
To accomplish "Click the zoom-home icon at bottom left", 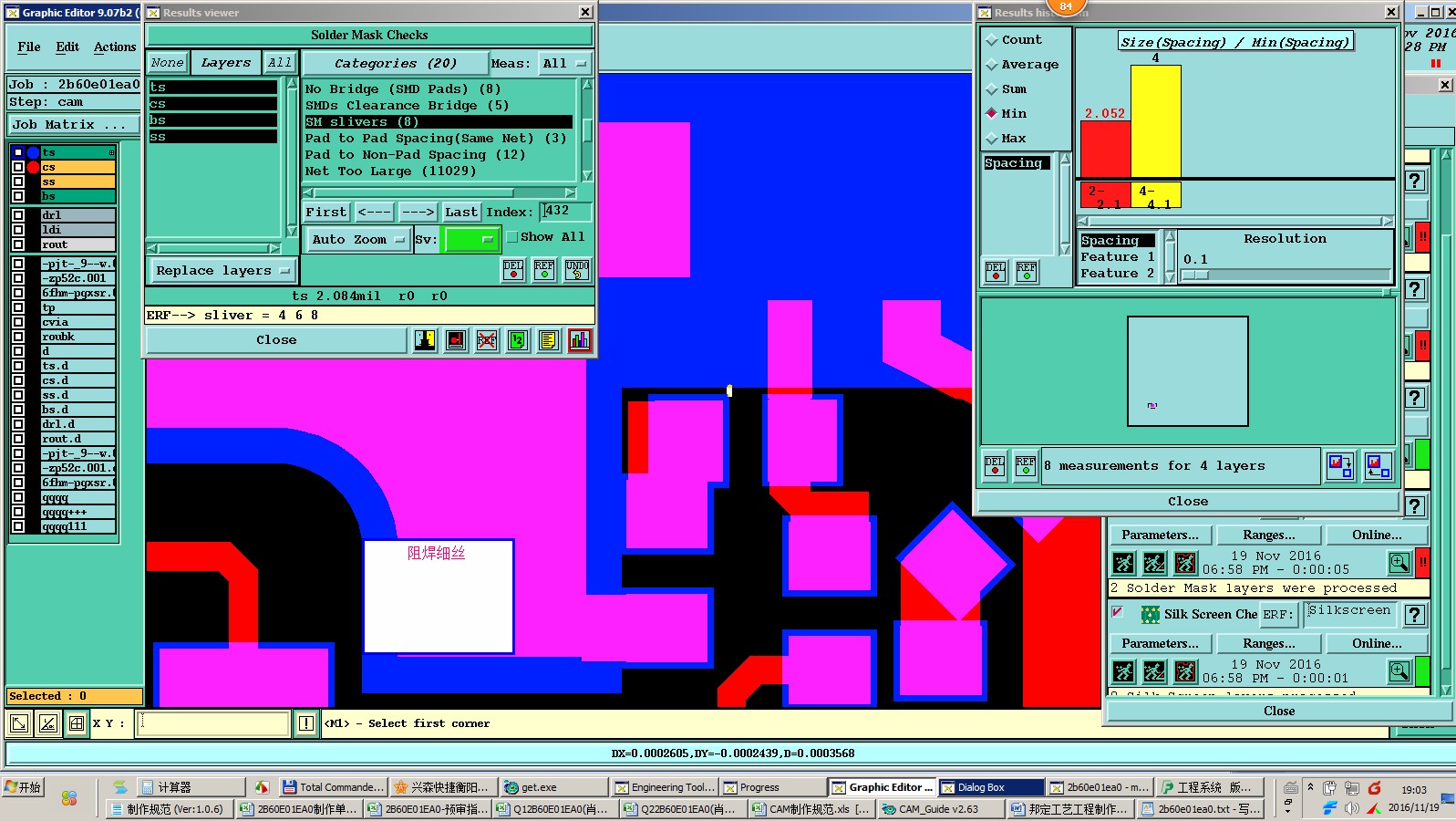I will (18, 723).
